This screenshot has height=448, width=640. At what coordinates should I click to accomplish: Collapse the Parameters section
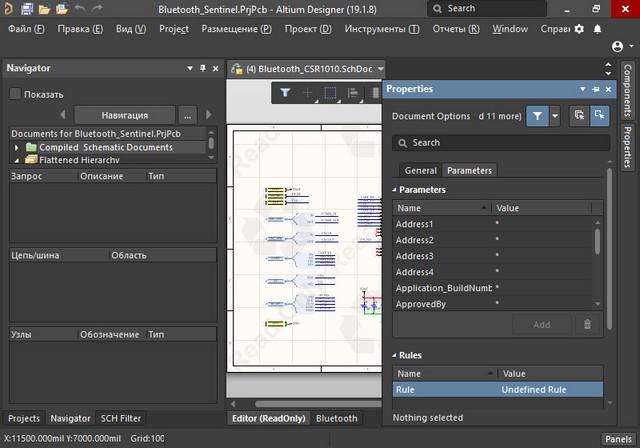tap(394, 190)
